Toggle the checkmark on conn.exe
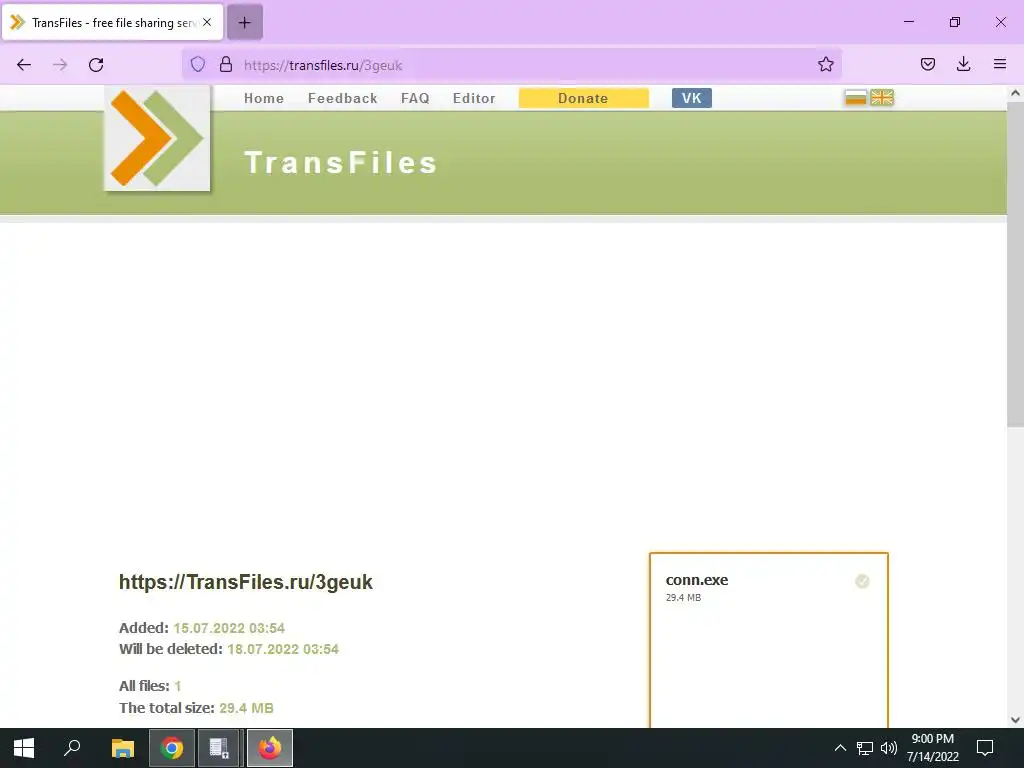This screenshot has width=1024, height=768. [x=862, y=581]
